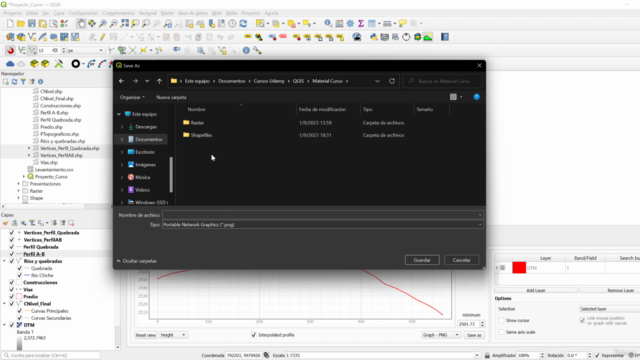The width and height of the screenshot is (640, 360).
Task: Refresh the Save As folder view
Action: click(392, 81)
